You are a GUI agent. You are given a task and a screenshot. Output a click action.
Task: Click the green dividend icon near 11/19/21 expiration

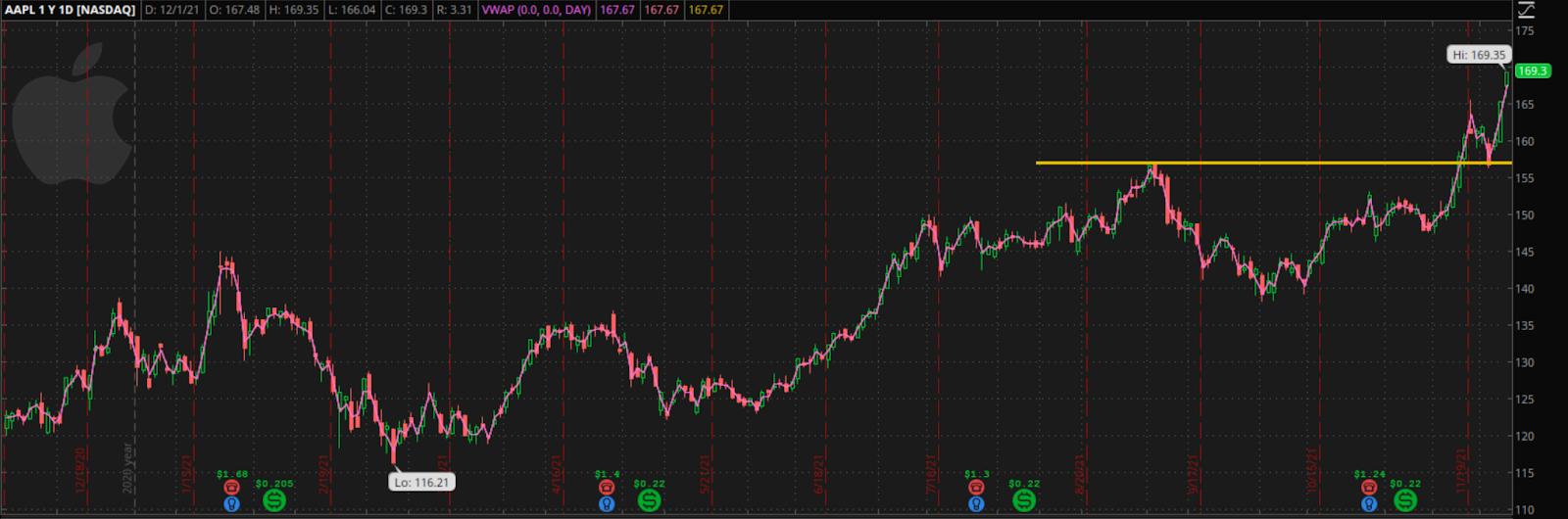pyautogui.click(x=1405, y=500)
